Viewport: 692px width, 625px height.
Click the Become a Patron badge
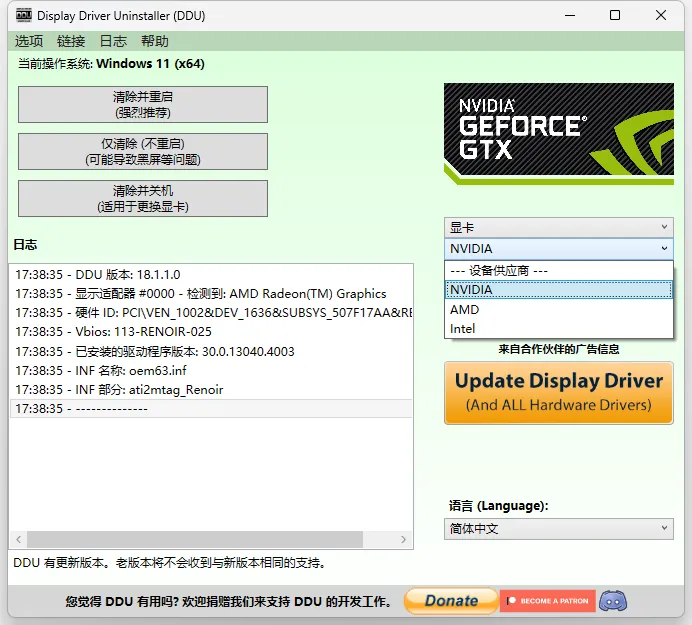click(547, 600)
